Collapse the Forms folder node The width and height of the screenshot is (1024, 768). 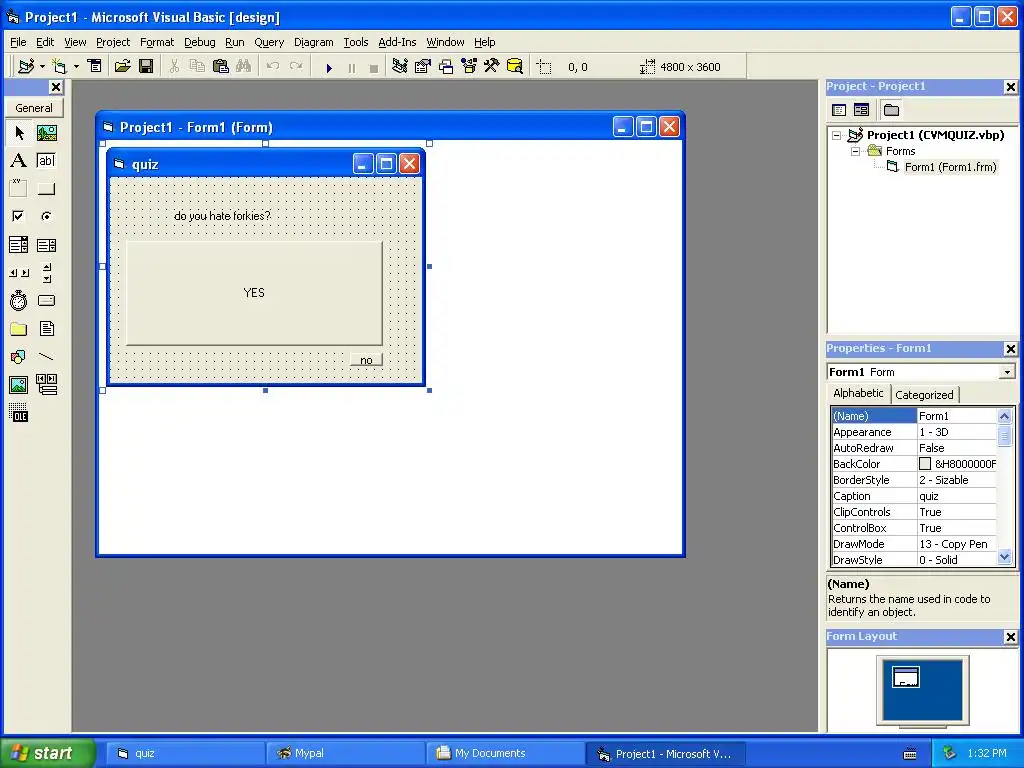[856, 151]
